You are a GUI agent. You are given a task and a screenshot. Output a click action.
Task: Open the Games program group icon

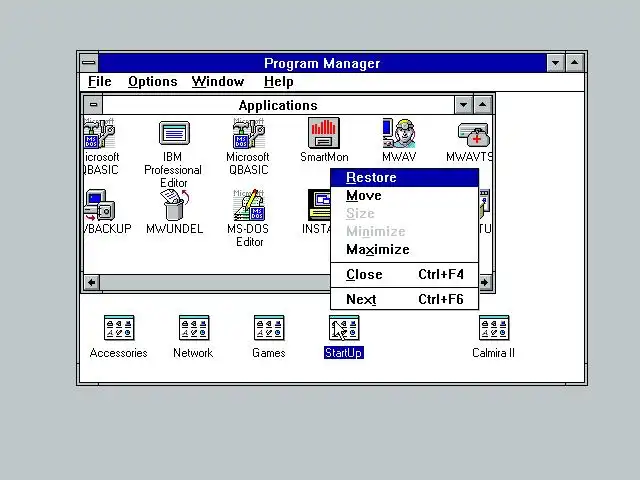(269, 328)
